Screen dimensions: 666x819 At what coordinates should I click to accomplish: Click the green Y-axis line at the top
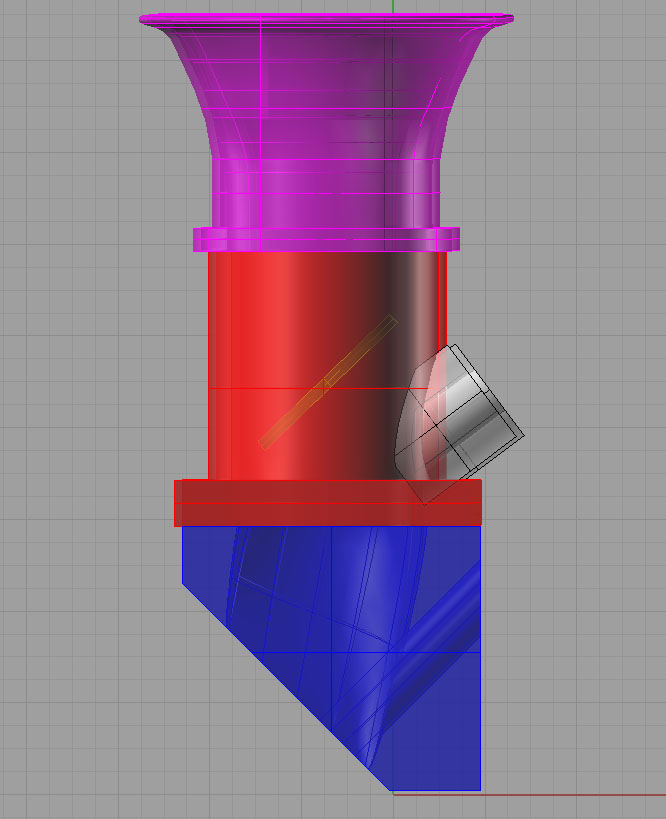[x=393, y=6]
